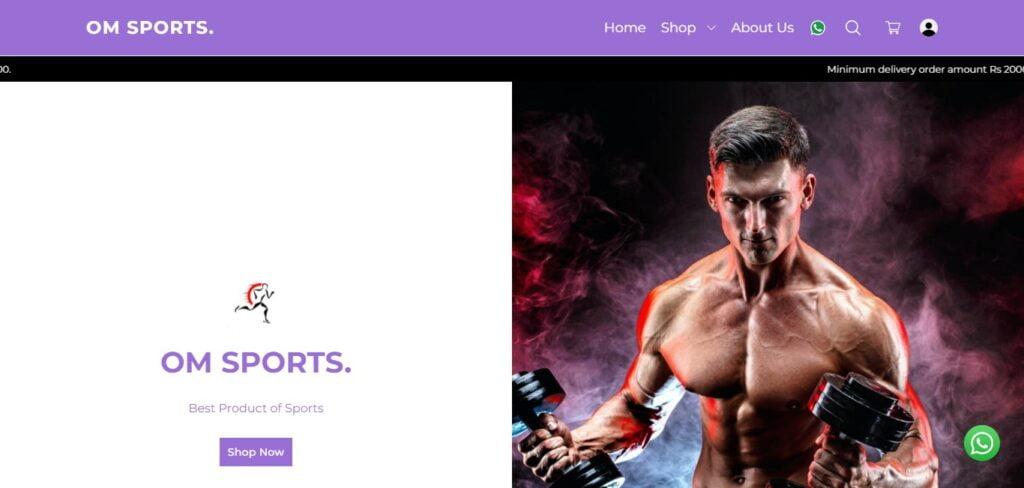Open the Shop menu item
Screen dimensions: 1024x488
(x=678, y=27)
